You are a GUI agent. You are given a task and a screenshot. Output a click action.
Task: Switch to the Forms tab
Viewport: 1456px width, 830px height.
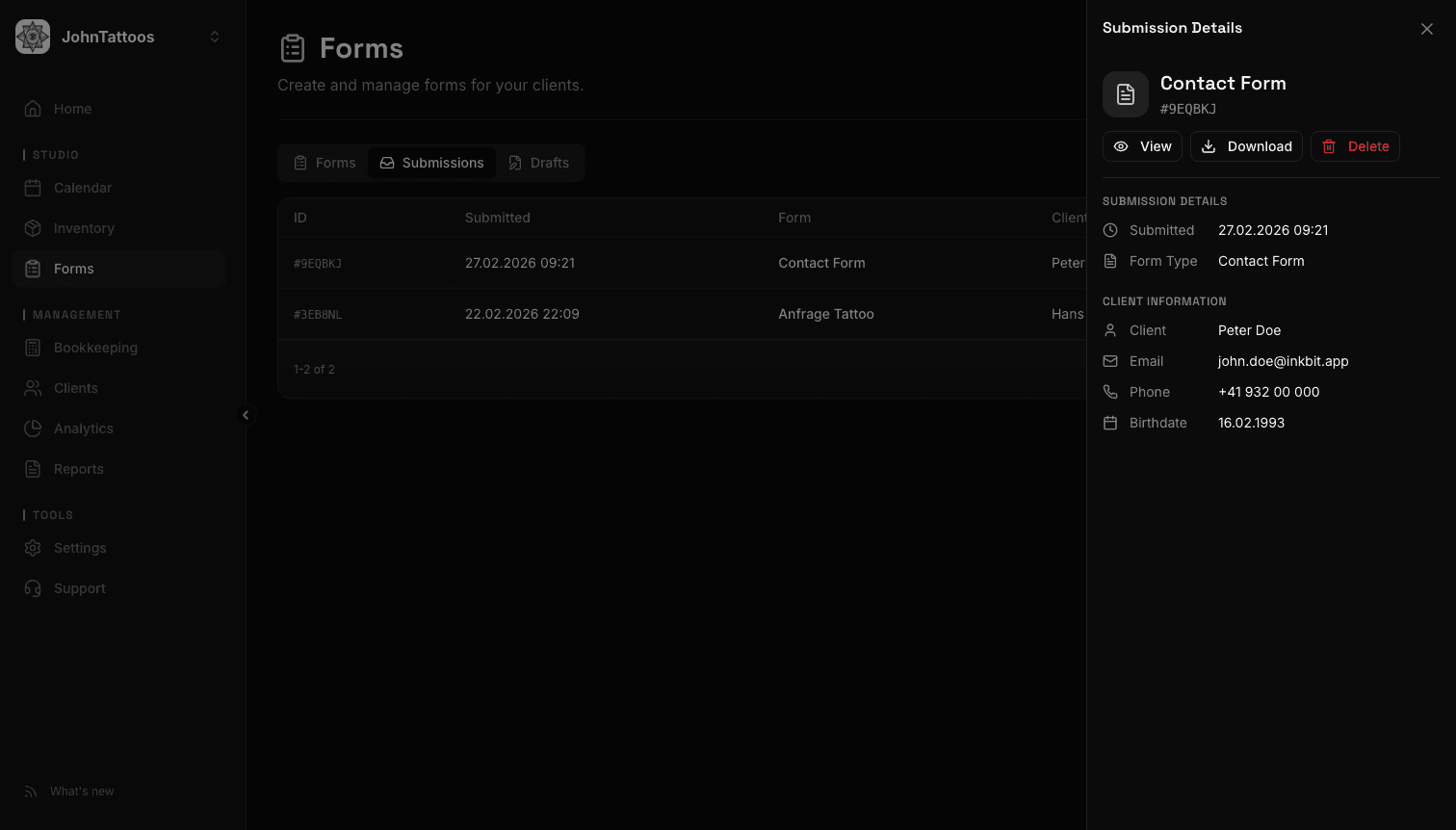[324, 163]
